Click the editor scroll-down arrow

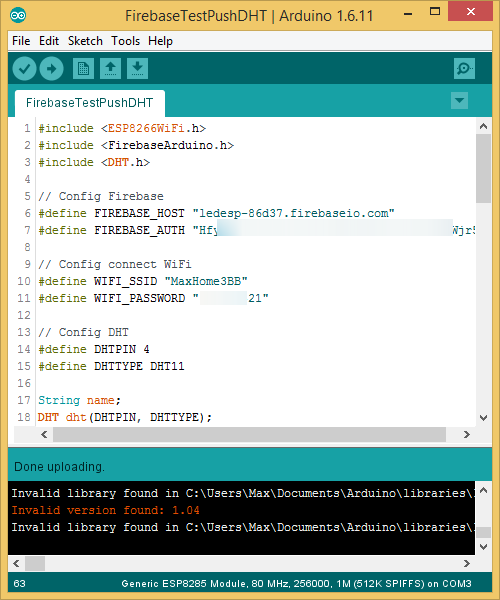pyautogui.click(x=484, y=417)
